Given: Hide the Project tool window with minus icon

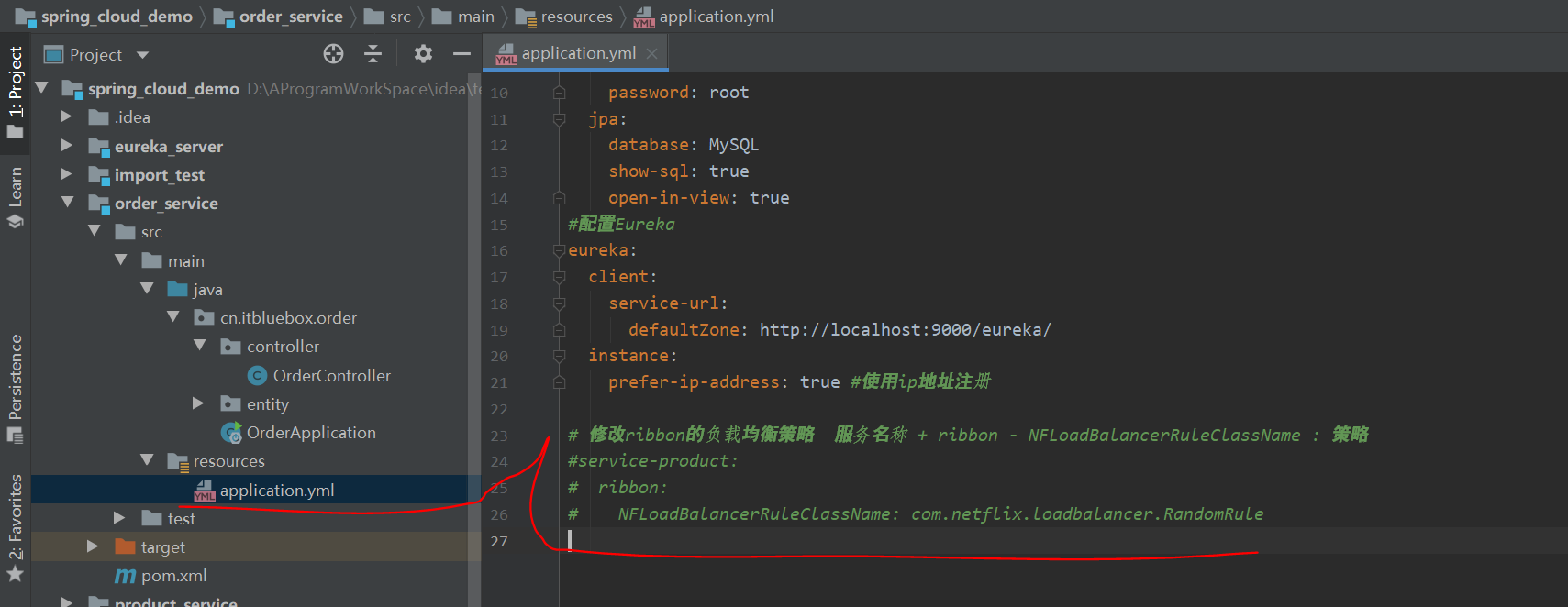Looking at the screenshot, I should [x=462, y=54].
